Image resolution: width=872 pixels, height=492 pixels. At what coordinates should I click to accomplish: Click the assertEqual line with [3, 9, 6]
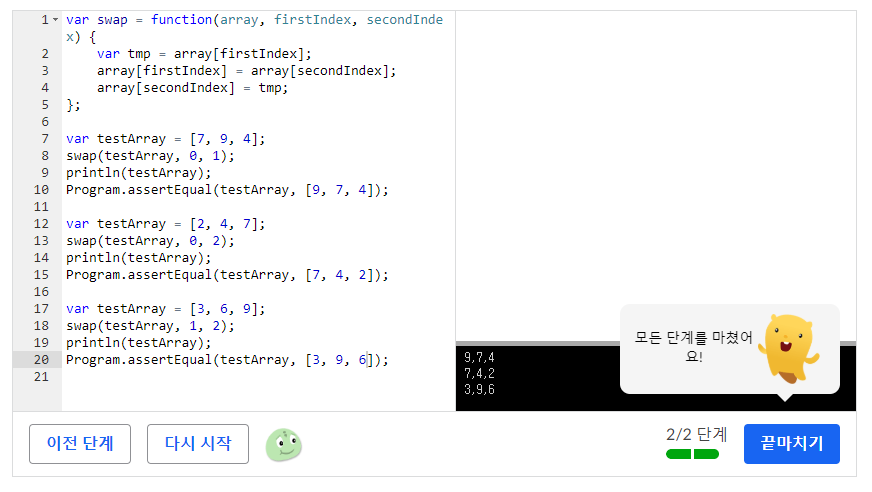[227, 360]
